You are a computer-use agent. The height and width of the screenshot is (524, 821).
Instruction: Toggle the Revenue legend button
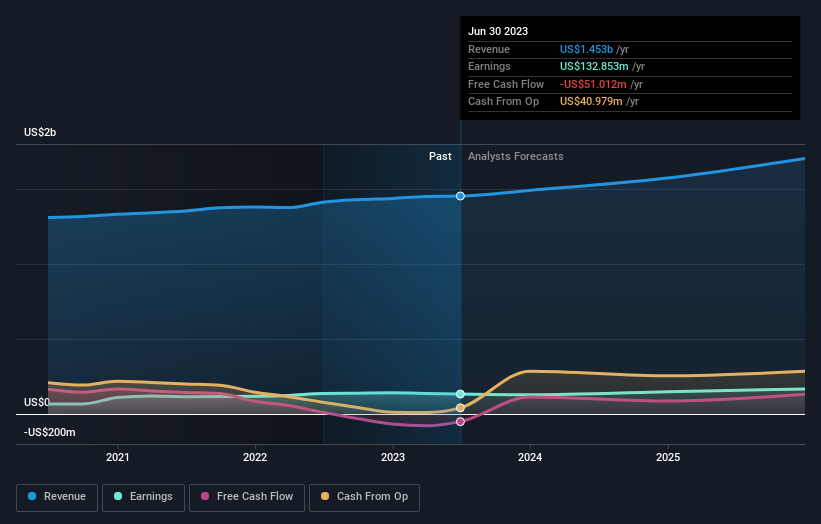pos(57,497)
